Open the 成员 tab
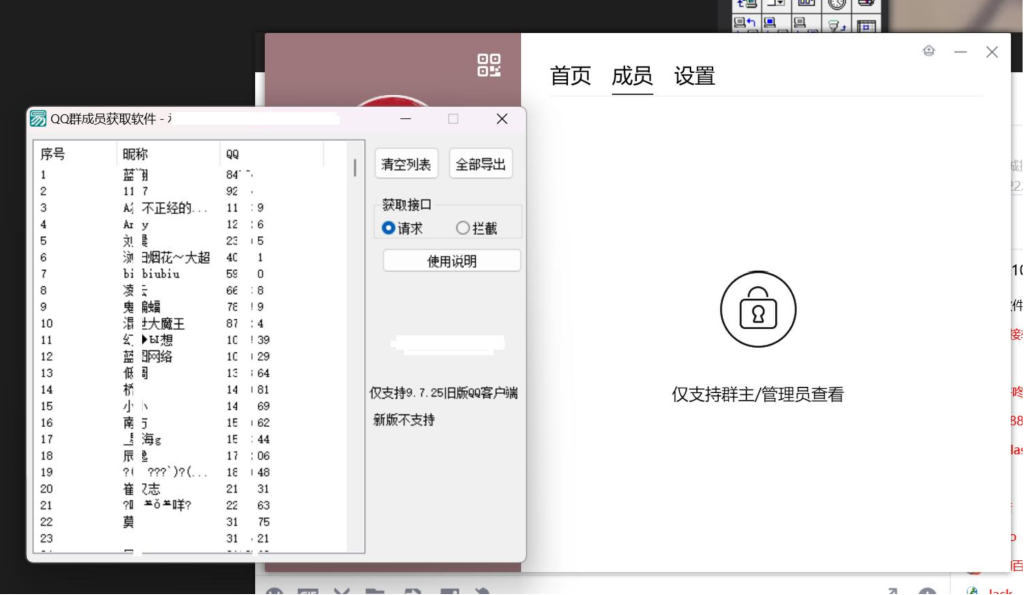Image resolution: width=1024 pixels, height=595 pixels. pos(632,76)
